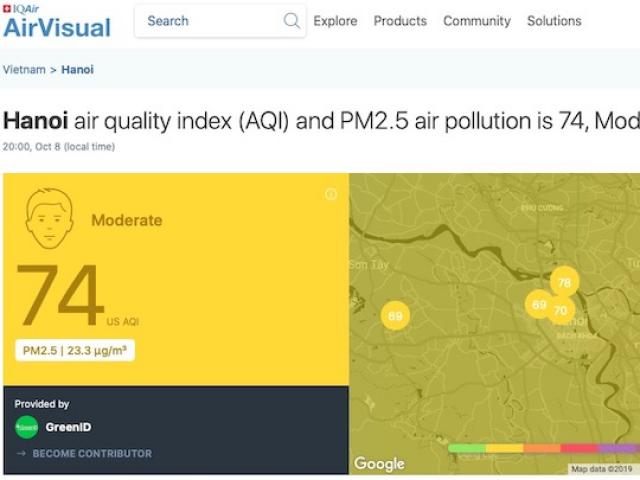Screen dimensions: 640x480
Task: Click the IQAir AirVisual logo
Action: tap(57, 22)
